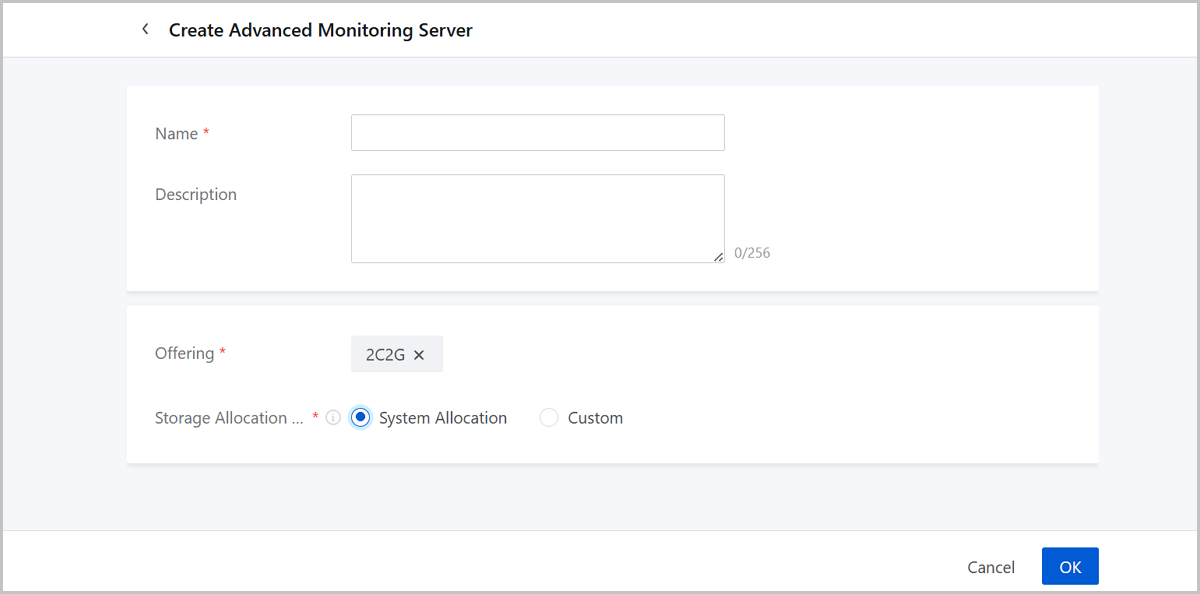Click the resize handle of the Description box
This screenshot has width=1200, height=594.
718,257
